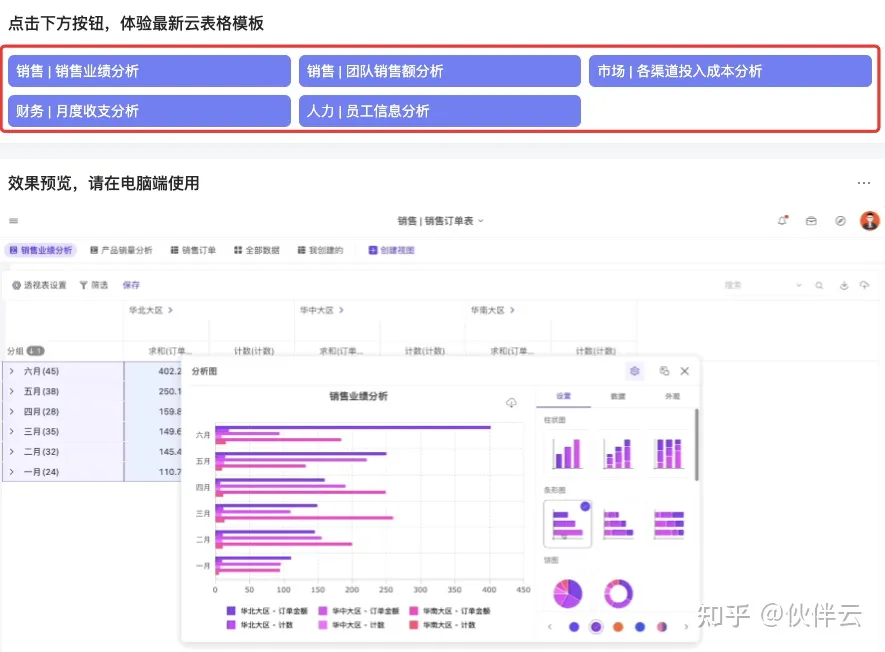Pick the orange color theme swatch

point(618,627)
